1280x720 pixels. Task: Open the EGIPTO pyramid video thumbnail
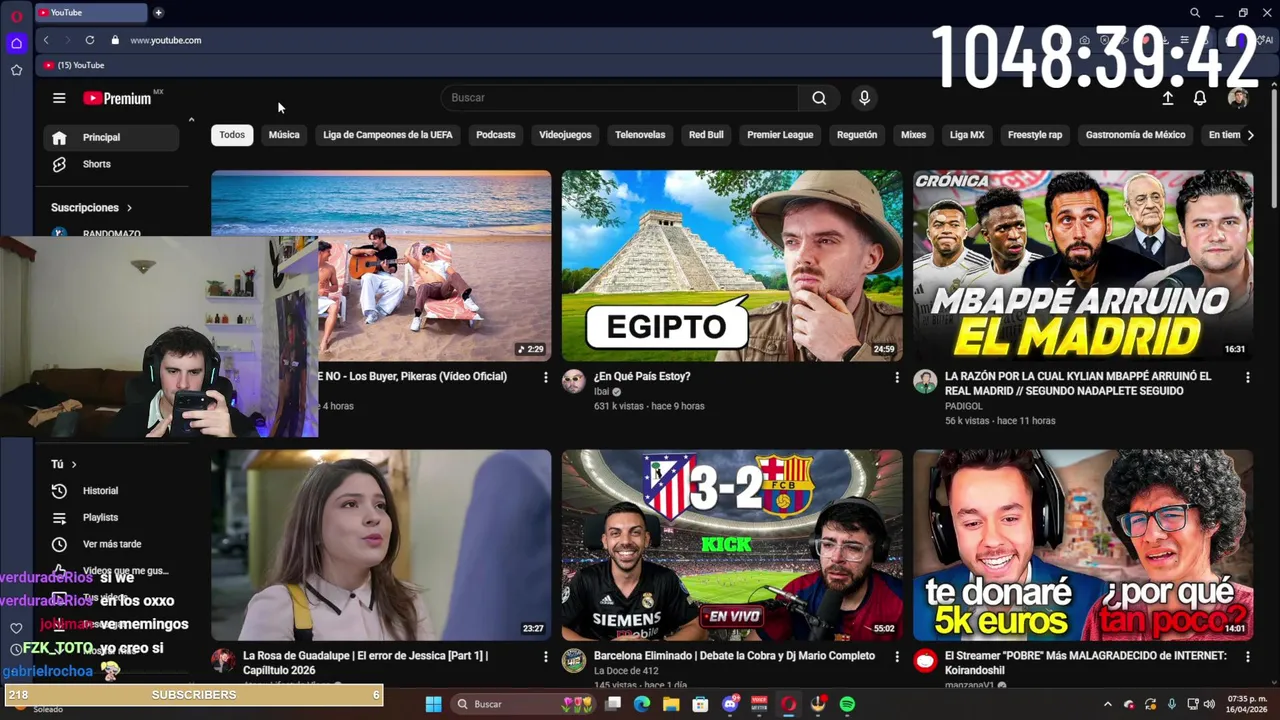(732, 266)
